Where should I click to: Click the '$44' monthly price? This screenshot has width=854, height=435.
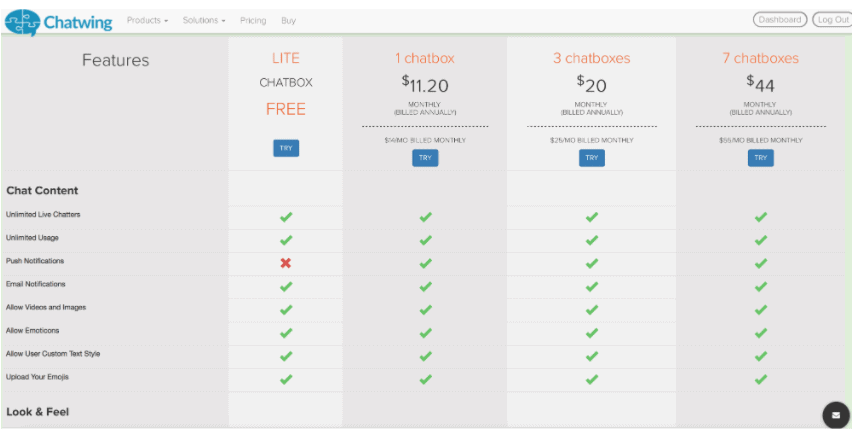pos(760,84)
